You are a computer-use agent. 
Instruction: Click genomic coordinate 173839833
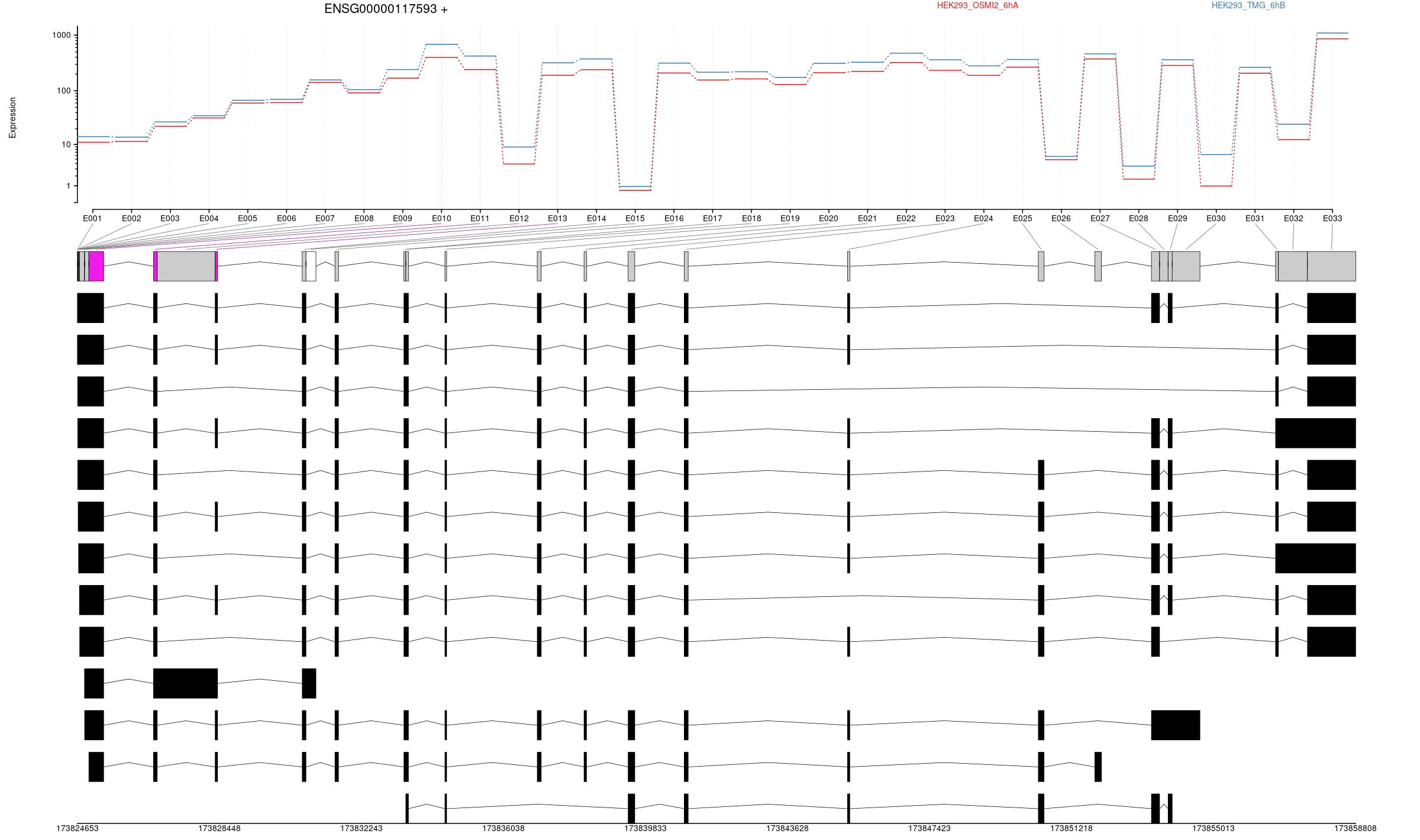646,828
